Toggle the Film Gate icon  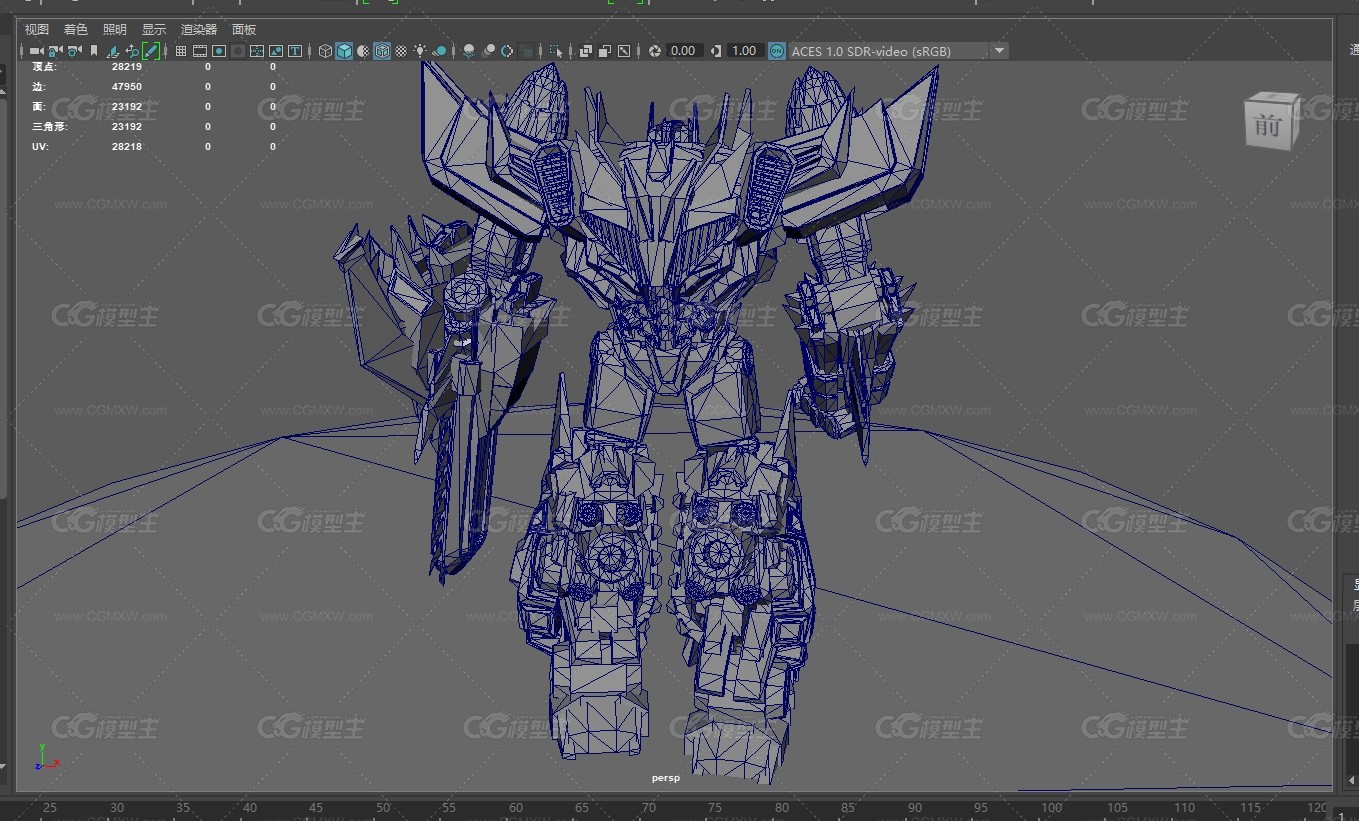pyautogui.click(x=200, y=51)
